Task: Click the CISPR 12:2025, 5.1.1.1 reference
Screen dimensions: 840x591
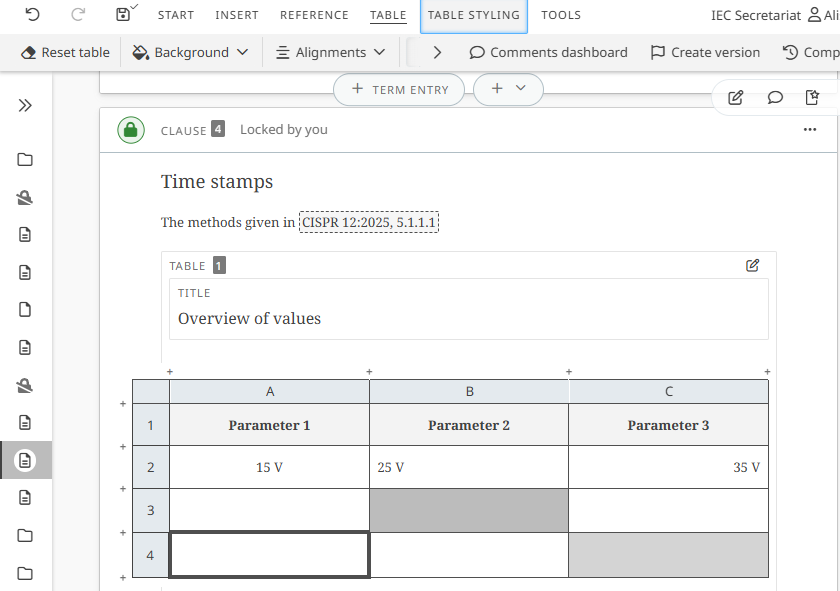Action: point(369,222)
